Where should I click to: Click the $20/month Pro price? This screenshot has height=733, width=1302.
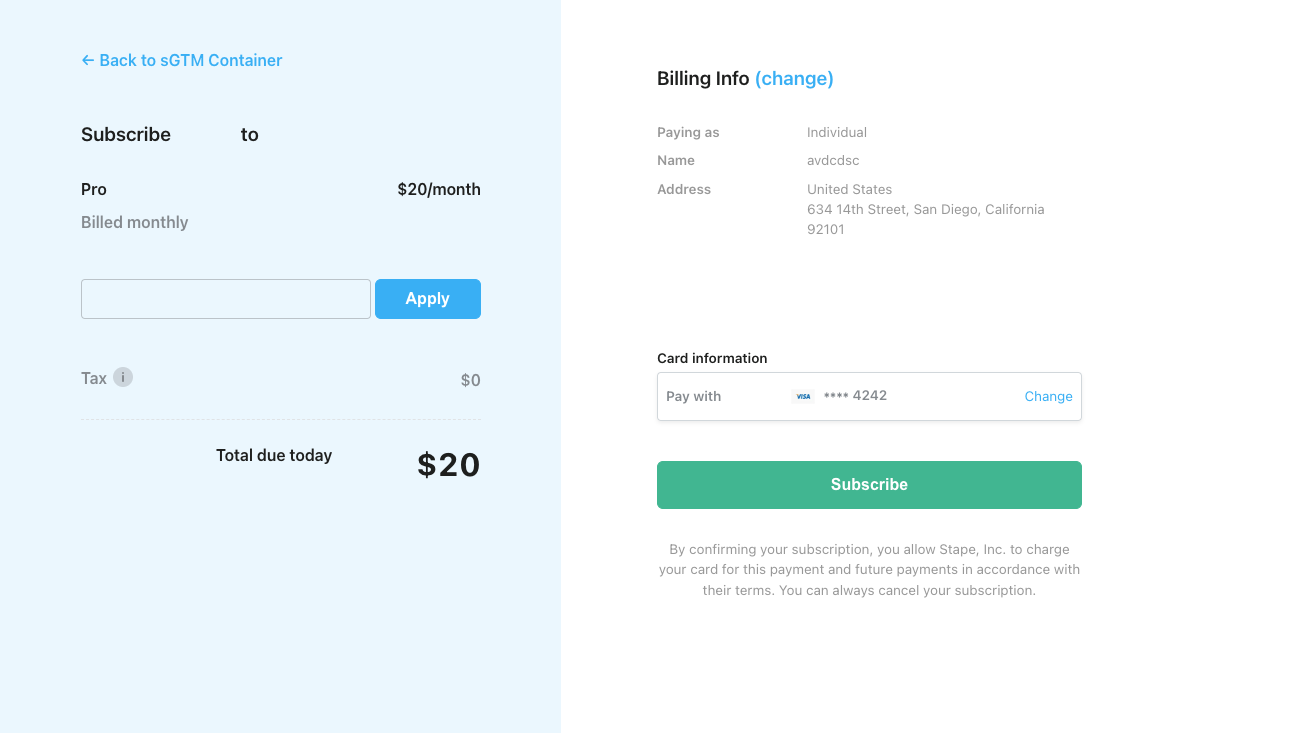(439, 189)
